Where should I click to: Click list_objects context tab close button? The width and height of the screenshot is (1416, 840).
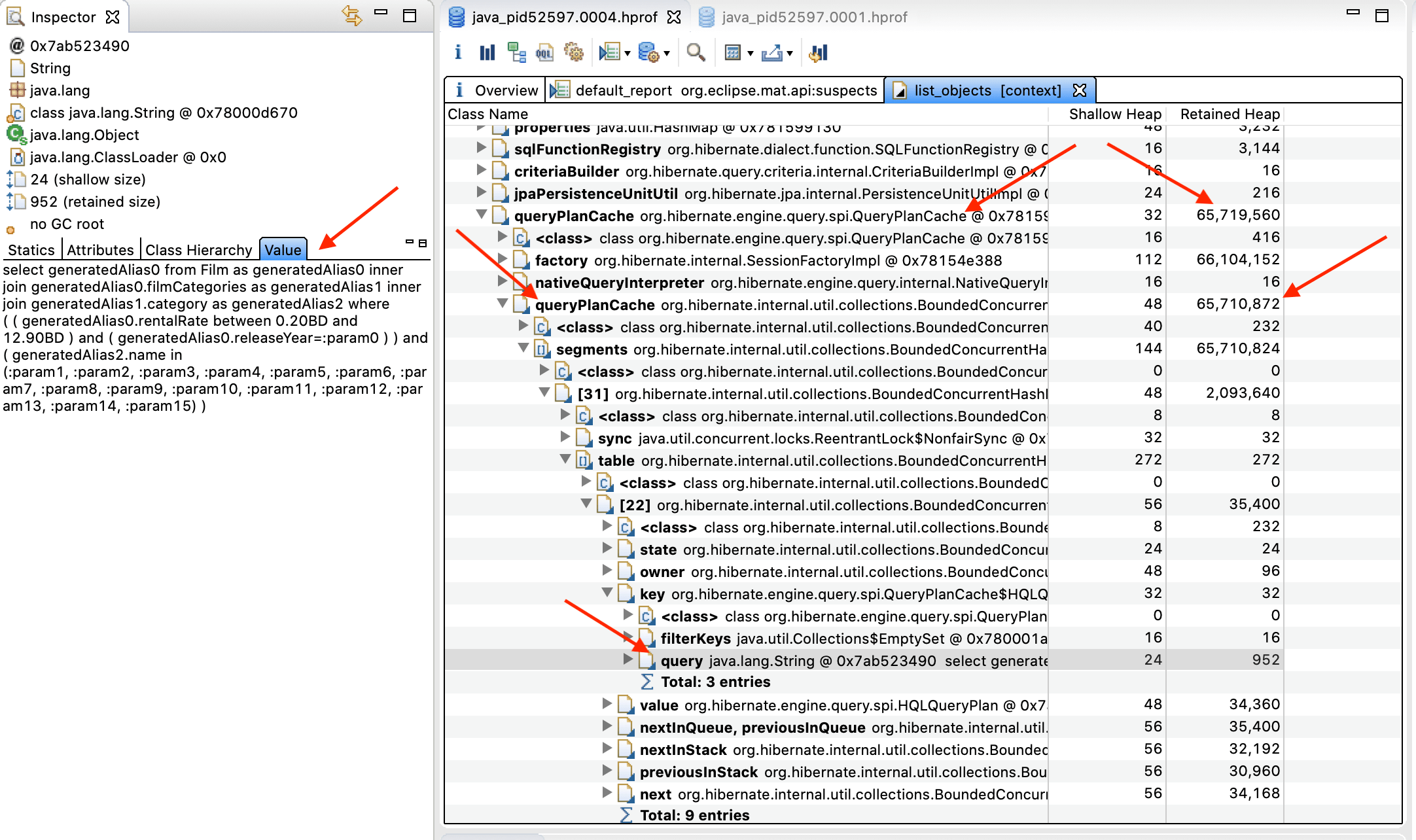tap(1080, 90)
